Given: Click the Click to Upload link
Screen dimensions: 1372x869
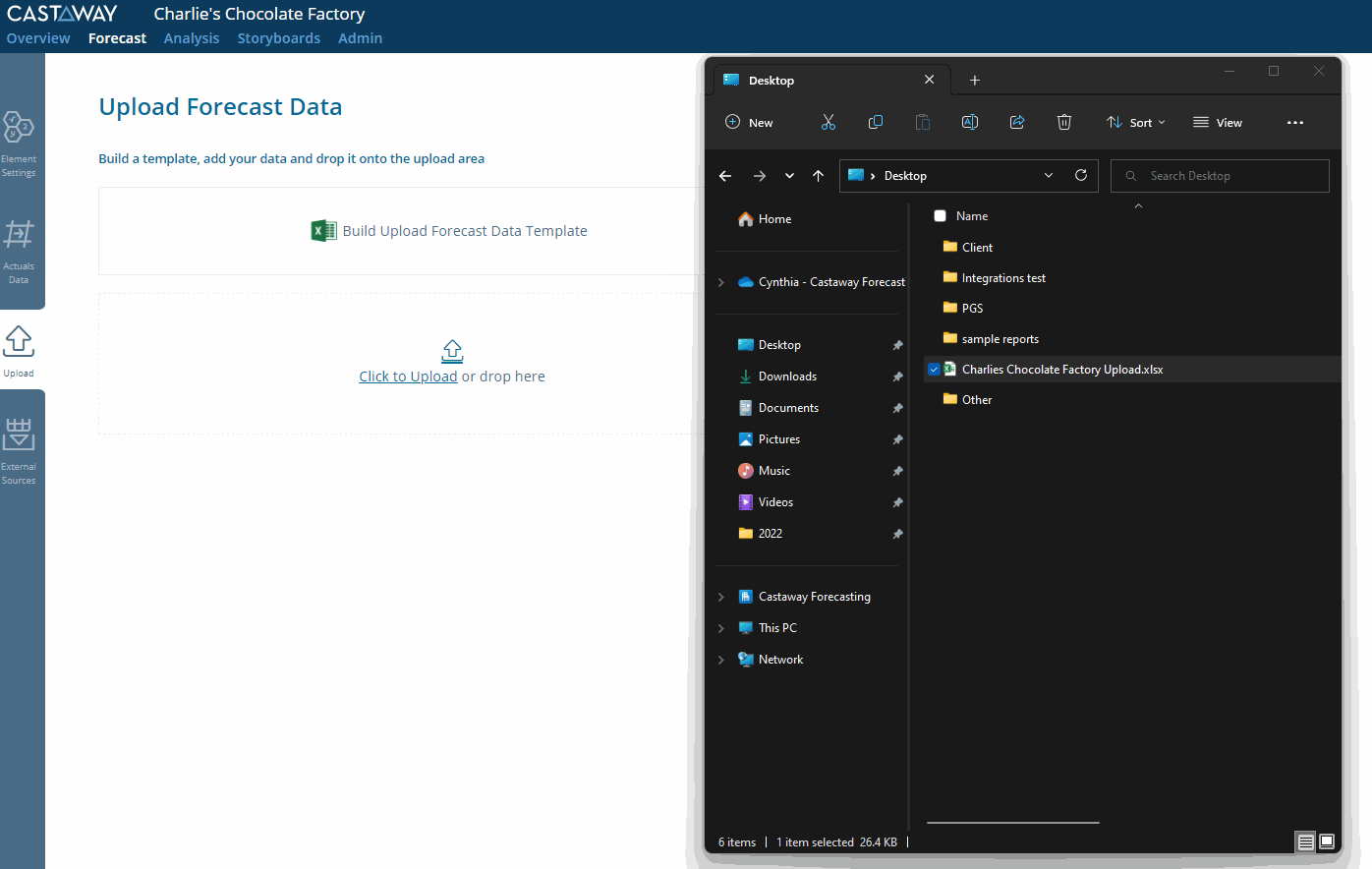Looking at the screenshot, I should (408, 377).
